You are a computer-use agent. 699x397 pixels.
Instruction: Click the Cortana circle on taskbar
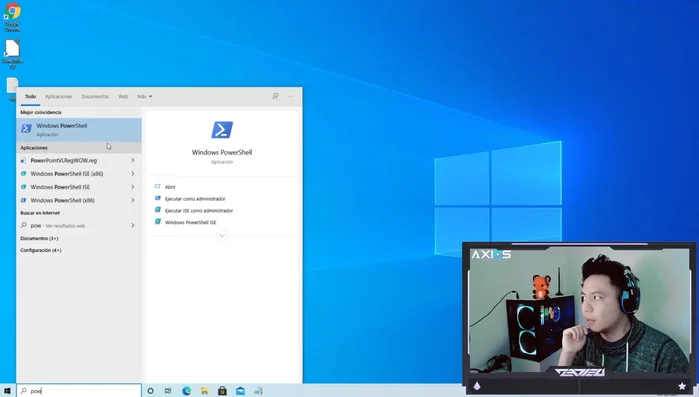click(150, 391)
